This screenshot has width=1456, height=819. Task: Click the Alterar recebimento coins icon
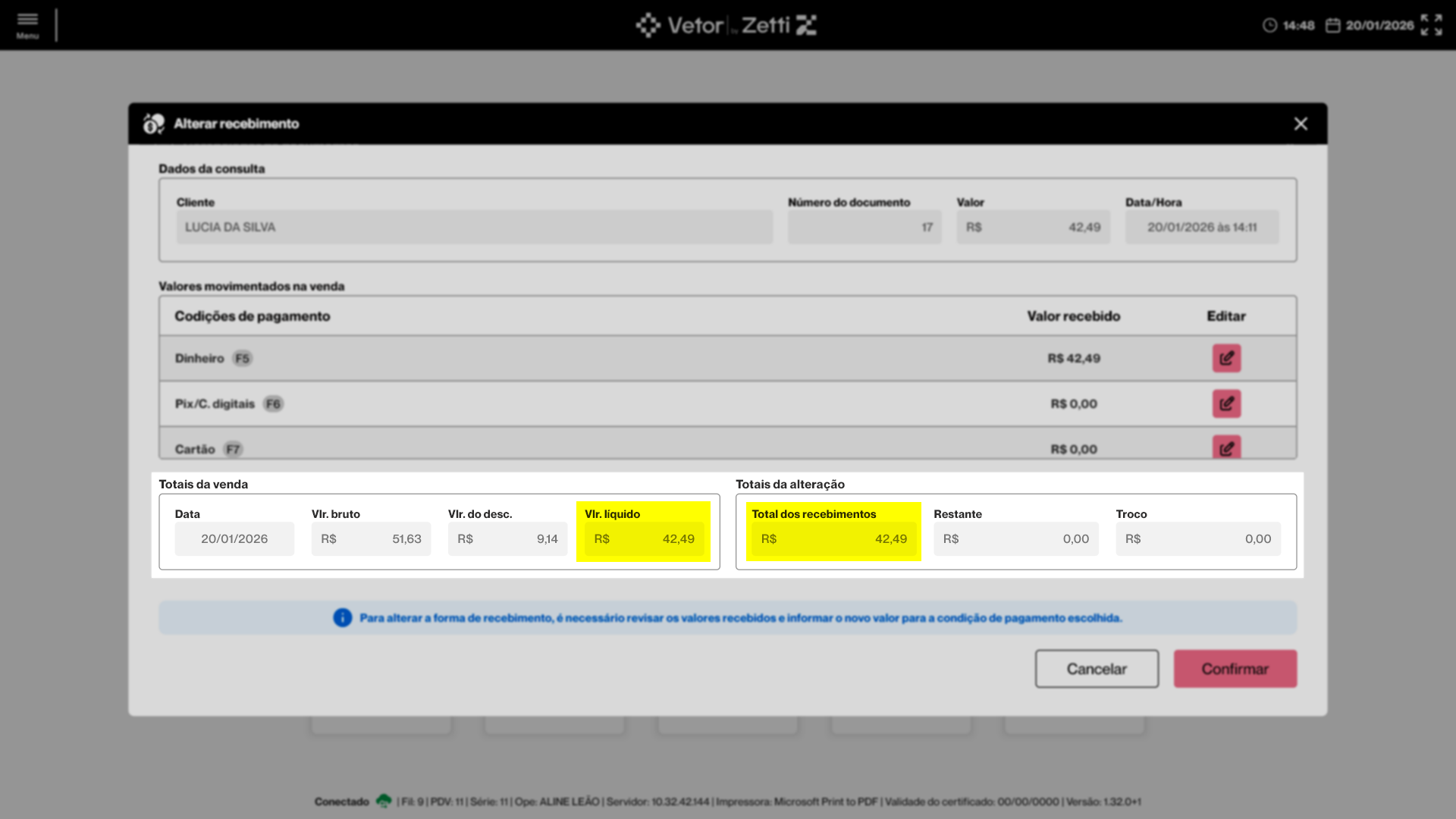click(154, 124)
